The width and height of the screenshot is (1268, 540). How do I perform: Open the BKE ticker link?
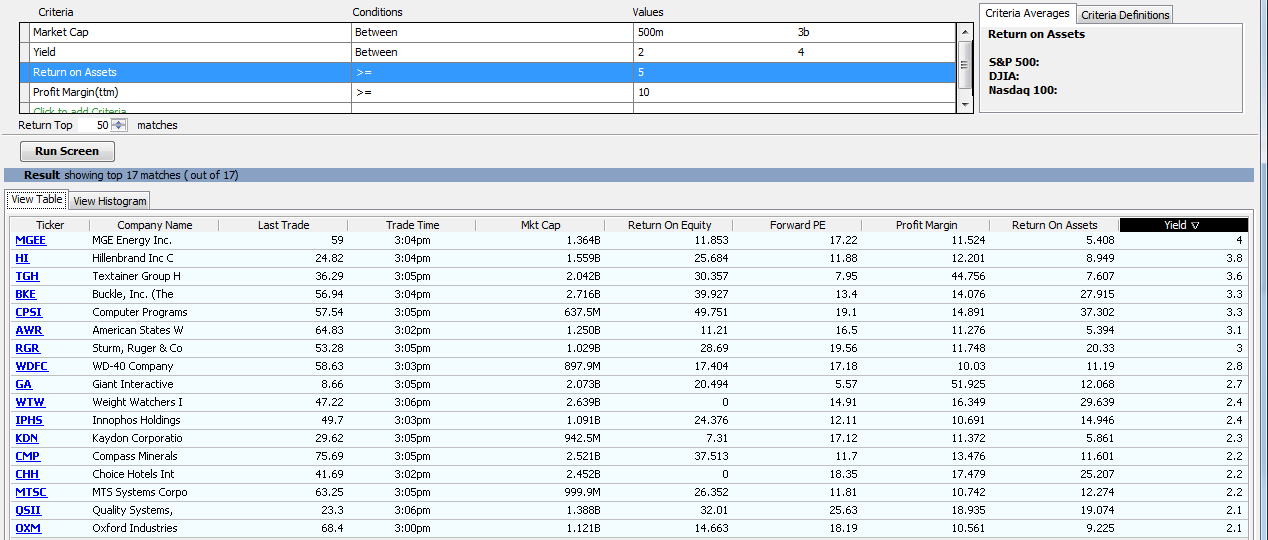tap(26, 294)
